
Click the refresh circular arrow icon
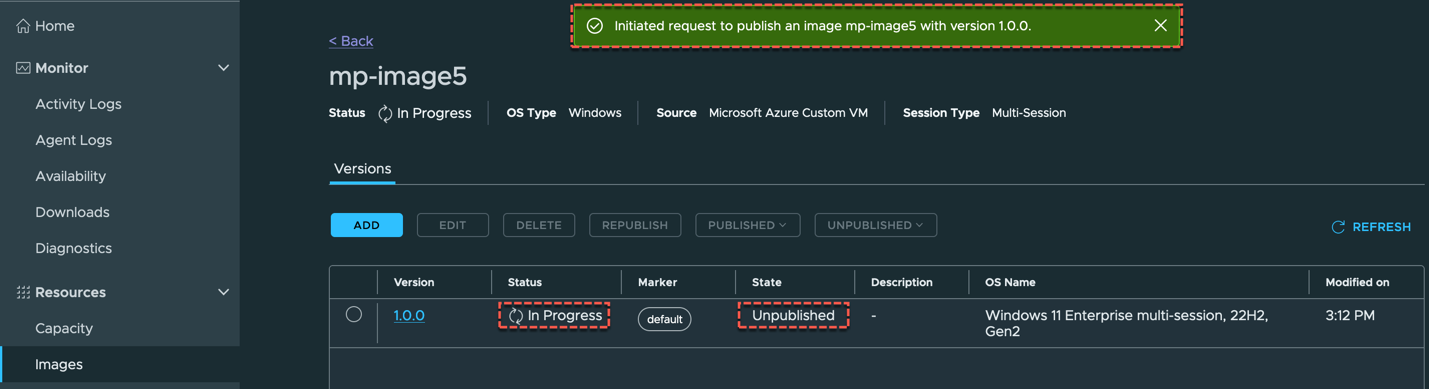click(x=1338, y=227)
